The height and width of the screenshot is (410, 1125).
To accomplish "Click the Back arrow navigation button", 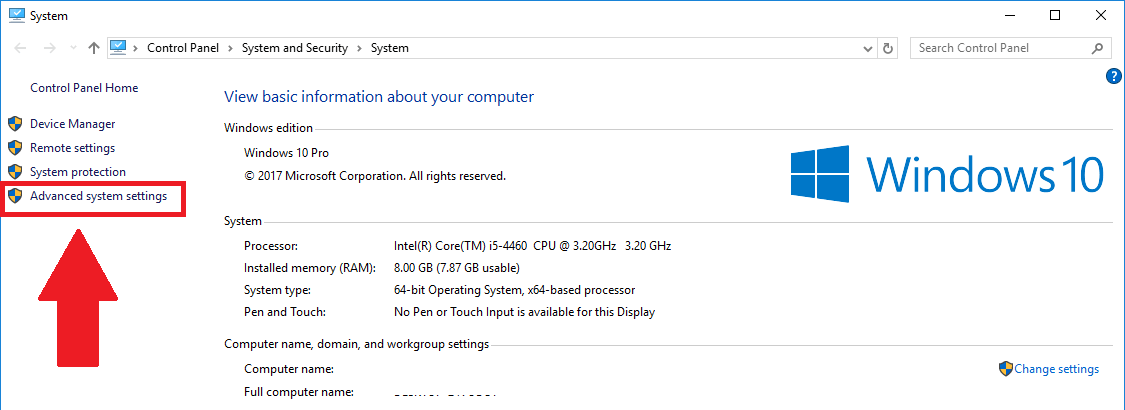I will (x=21, y=48).
